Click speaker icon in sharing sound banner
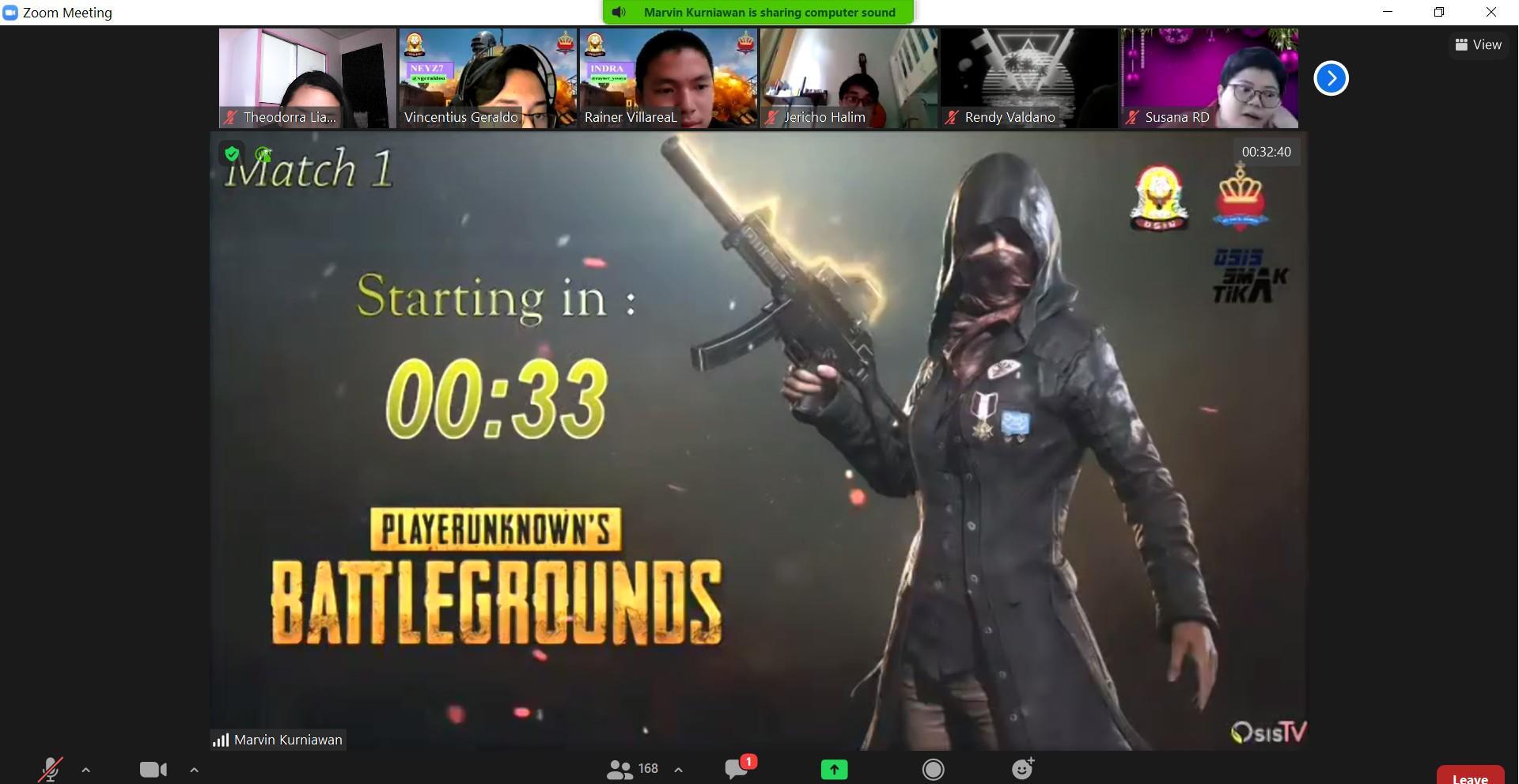 (619, 12)
